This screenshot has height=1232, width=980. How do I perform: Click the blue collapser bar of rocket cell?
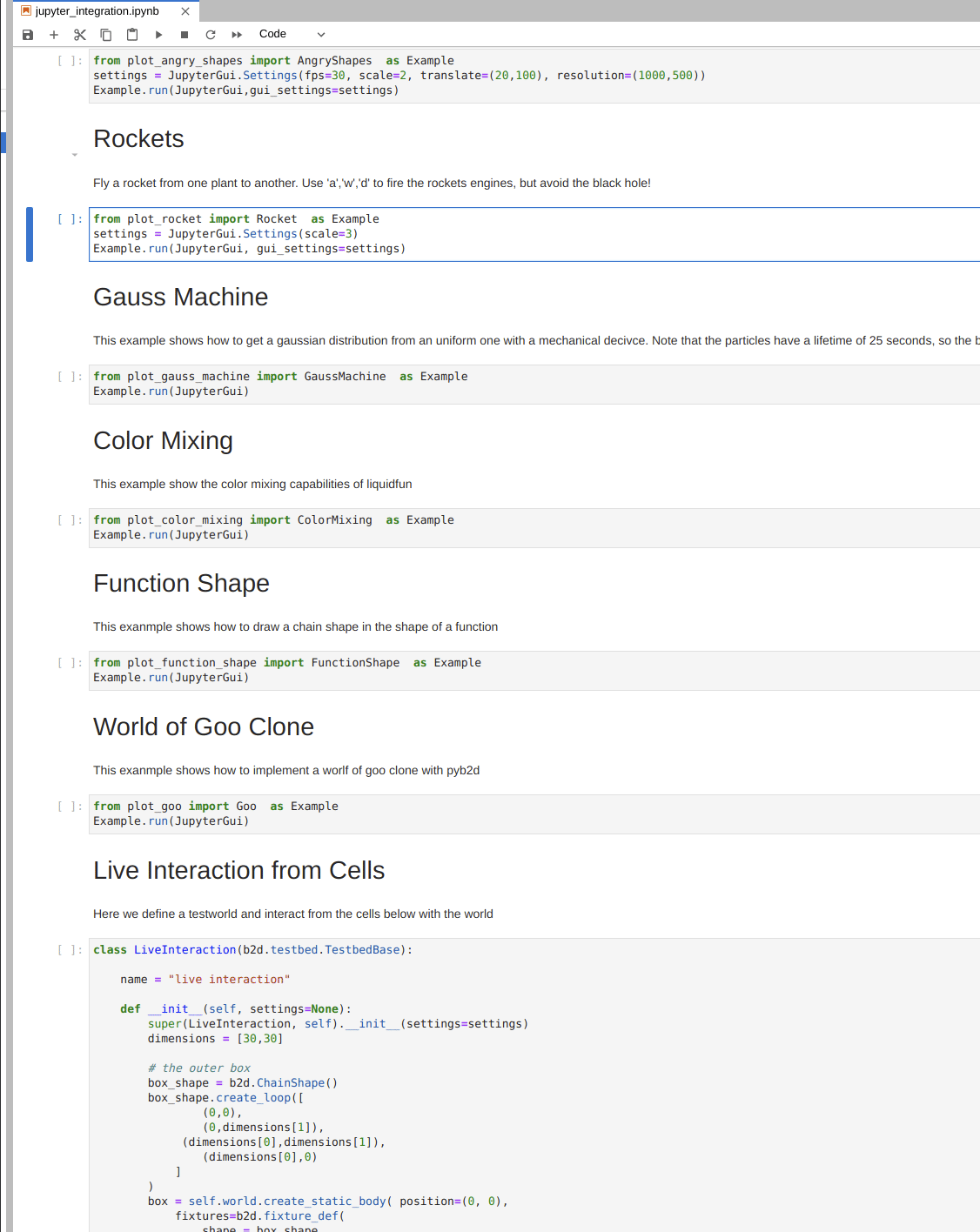tap(30, 234)
